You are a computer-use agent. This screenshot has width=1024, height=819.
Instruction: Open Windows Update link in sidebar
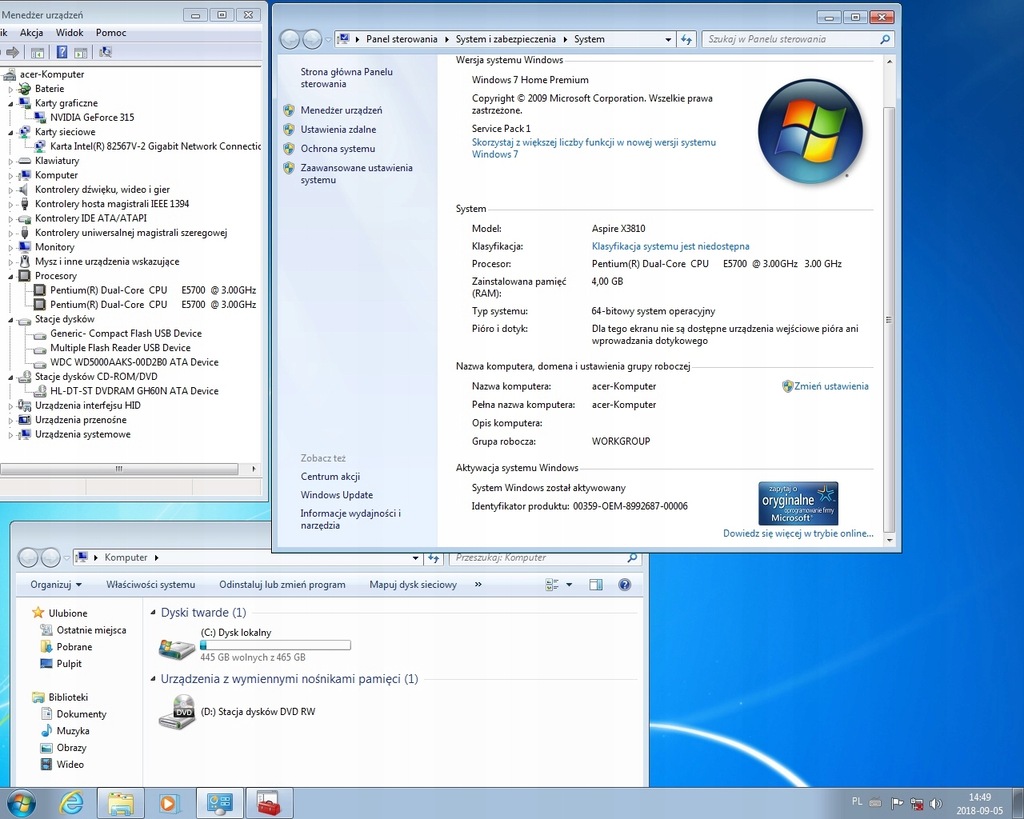tap(337, 495)
